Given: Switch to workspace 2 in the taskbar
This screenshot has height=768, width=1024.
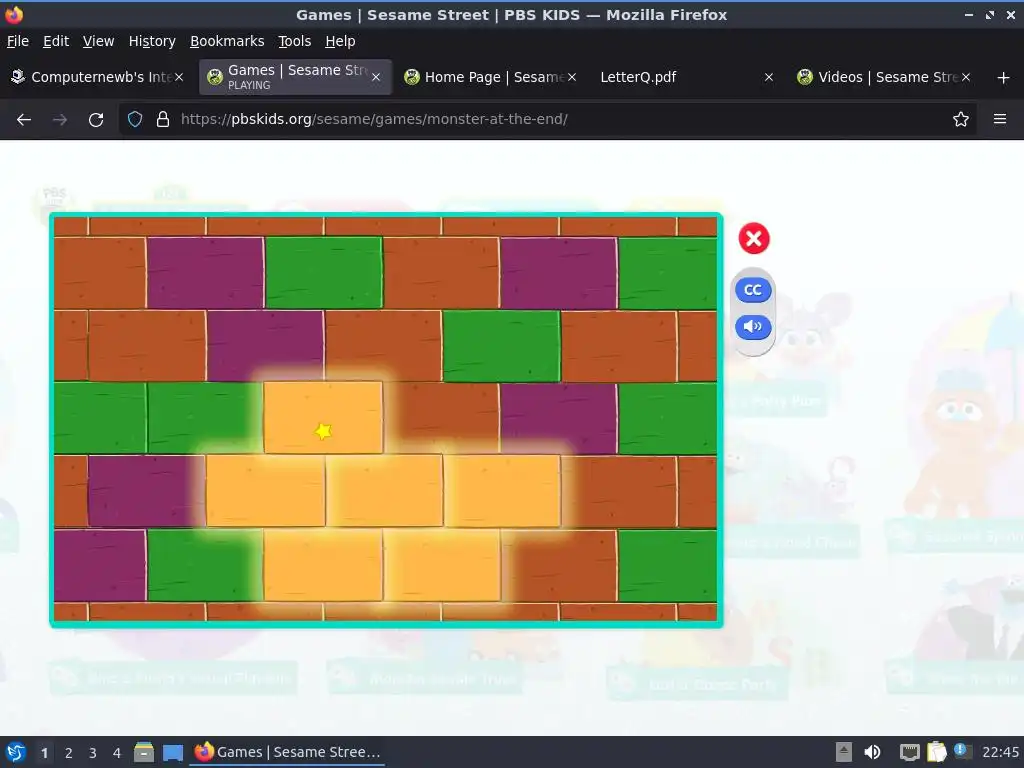Looking at the screenshot, I should click(69, 753).
